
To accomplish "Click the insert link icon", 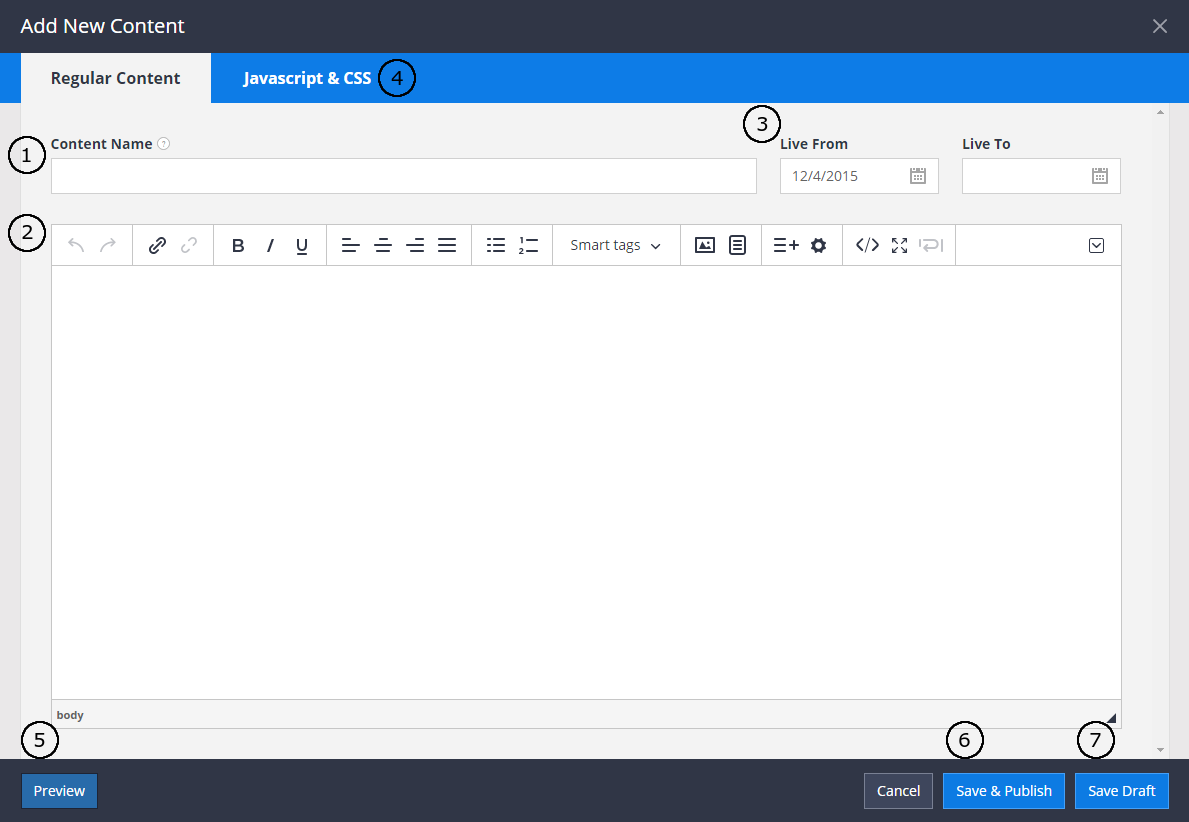I will (157, 245).
